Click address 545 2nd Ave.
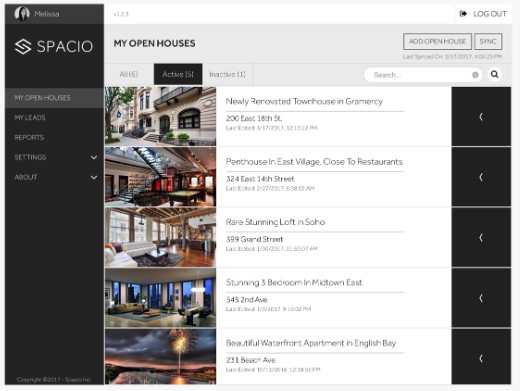Image resolution: width=520 pixels, height=391 pixels. click(247, 300)
